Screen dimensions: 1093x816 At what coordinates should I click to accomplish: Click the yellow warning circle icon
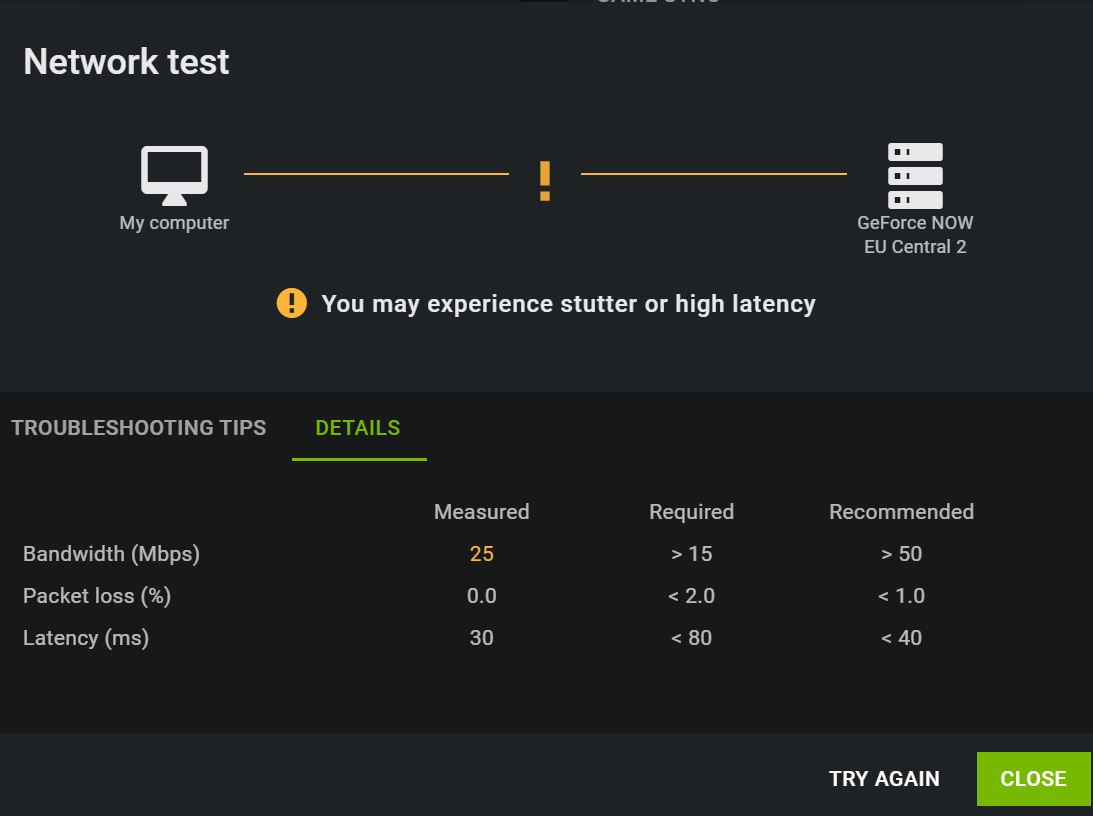(292, 303)
